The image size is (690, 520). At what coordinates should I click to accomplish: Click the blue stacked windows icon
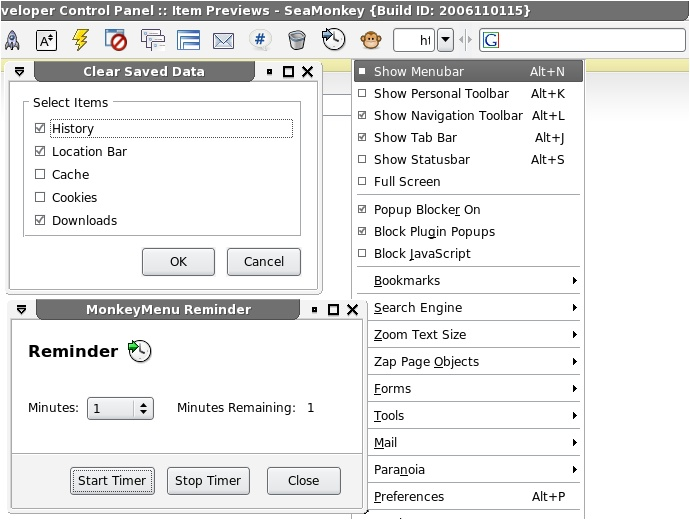(x=188, y=40)
